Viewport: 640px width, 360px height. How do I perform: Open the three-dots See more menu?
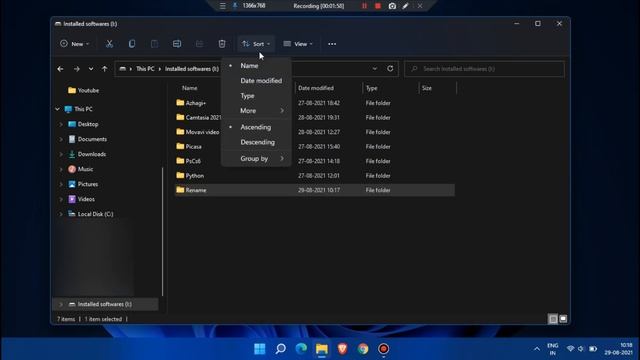tap(332, 44)
